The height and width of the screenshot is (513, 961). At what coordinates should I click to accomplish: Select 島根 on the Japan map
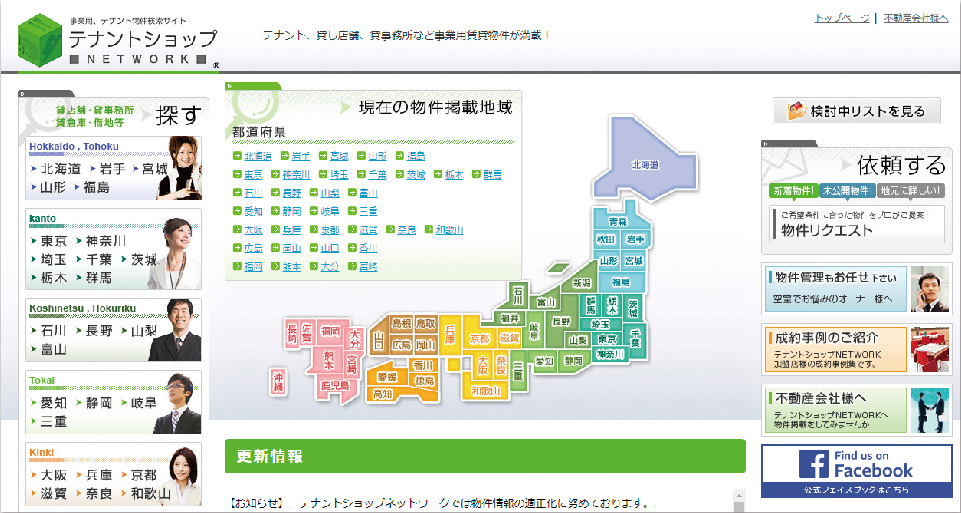click(x=401, y=323)
